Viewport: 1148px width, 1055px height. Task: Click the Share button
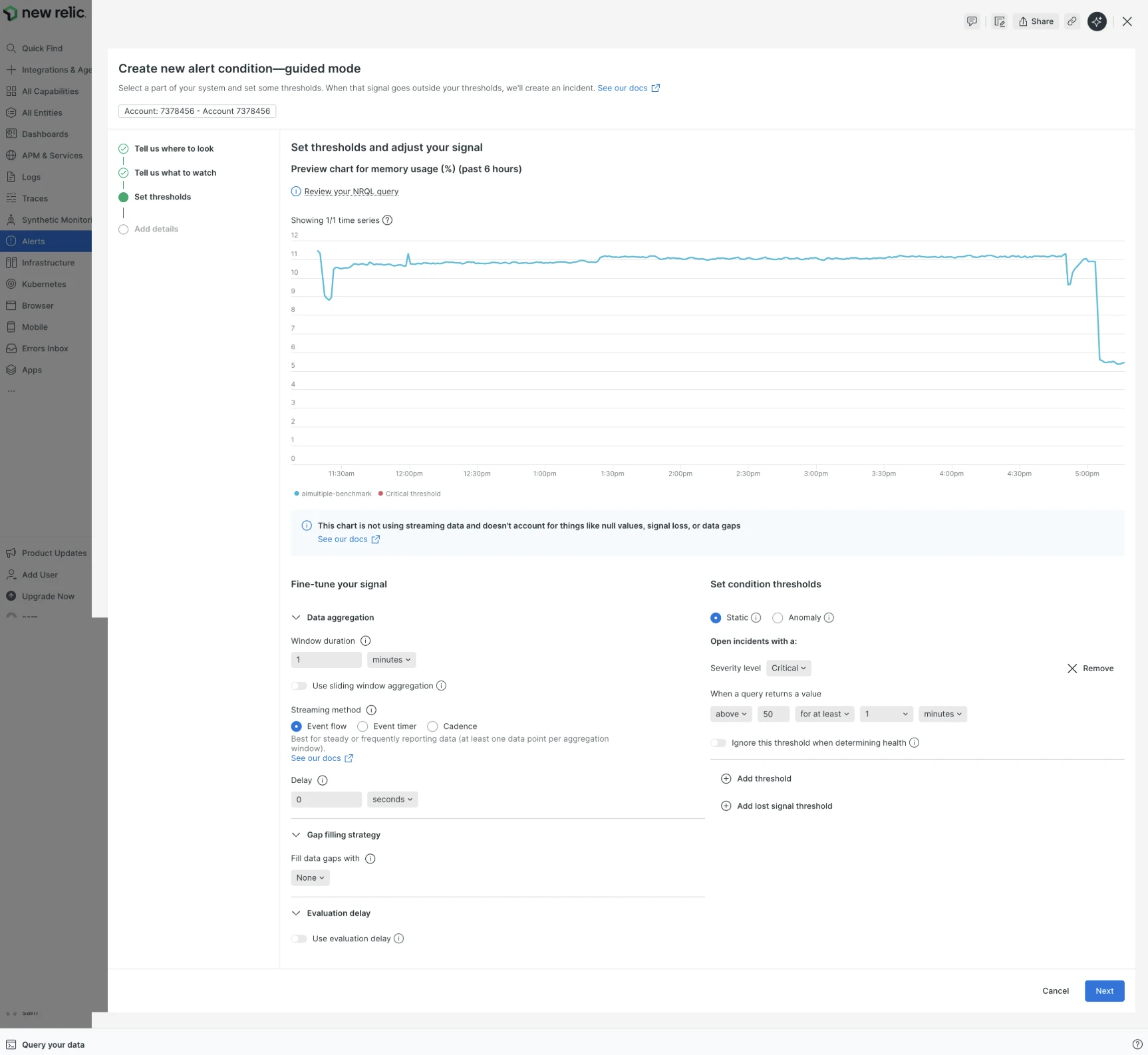tap(1036, 21)
